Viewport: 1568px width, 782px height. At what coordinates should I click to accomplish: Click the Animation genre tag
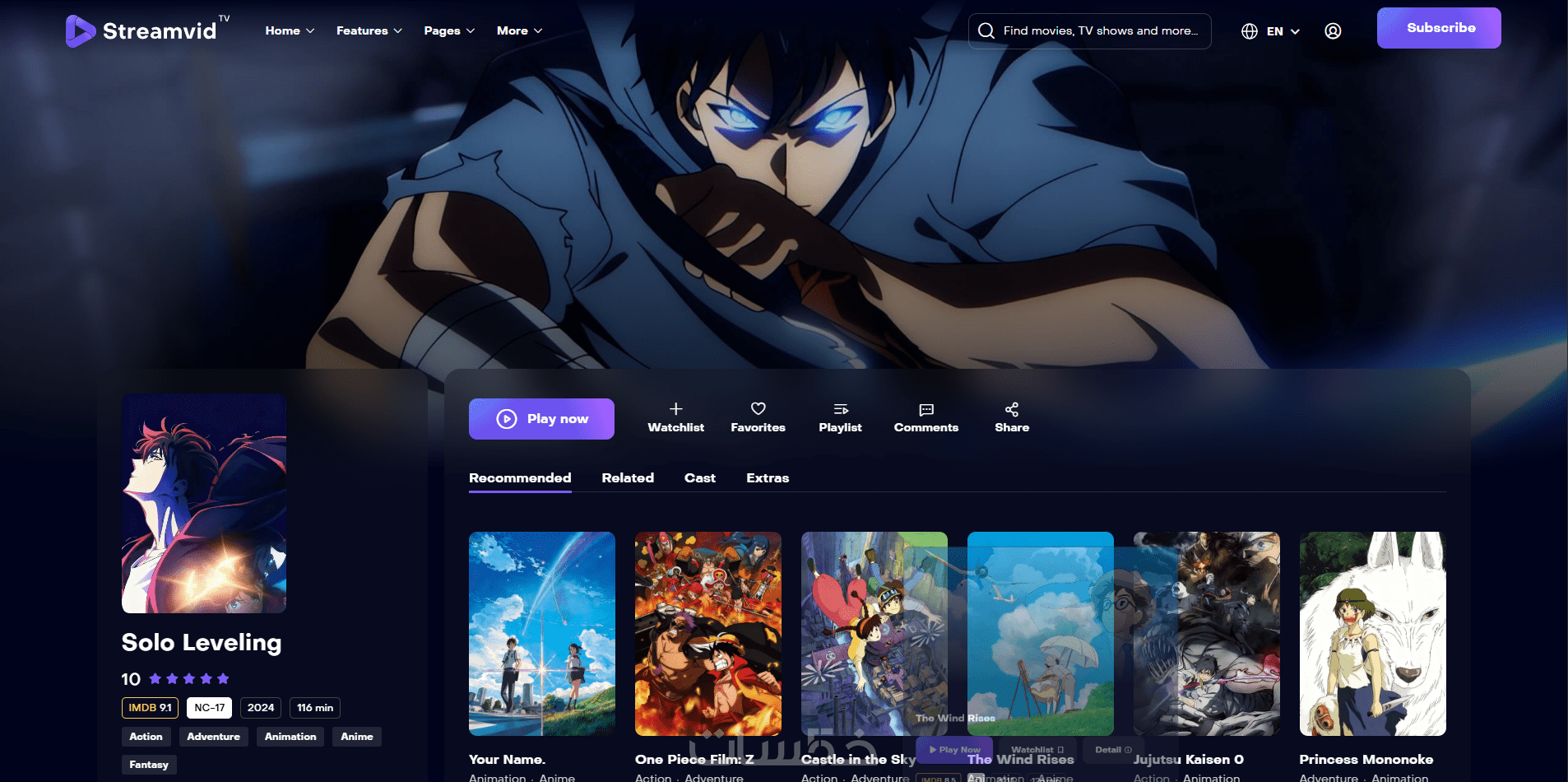pyautogui.click(x=290, y=737)
